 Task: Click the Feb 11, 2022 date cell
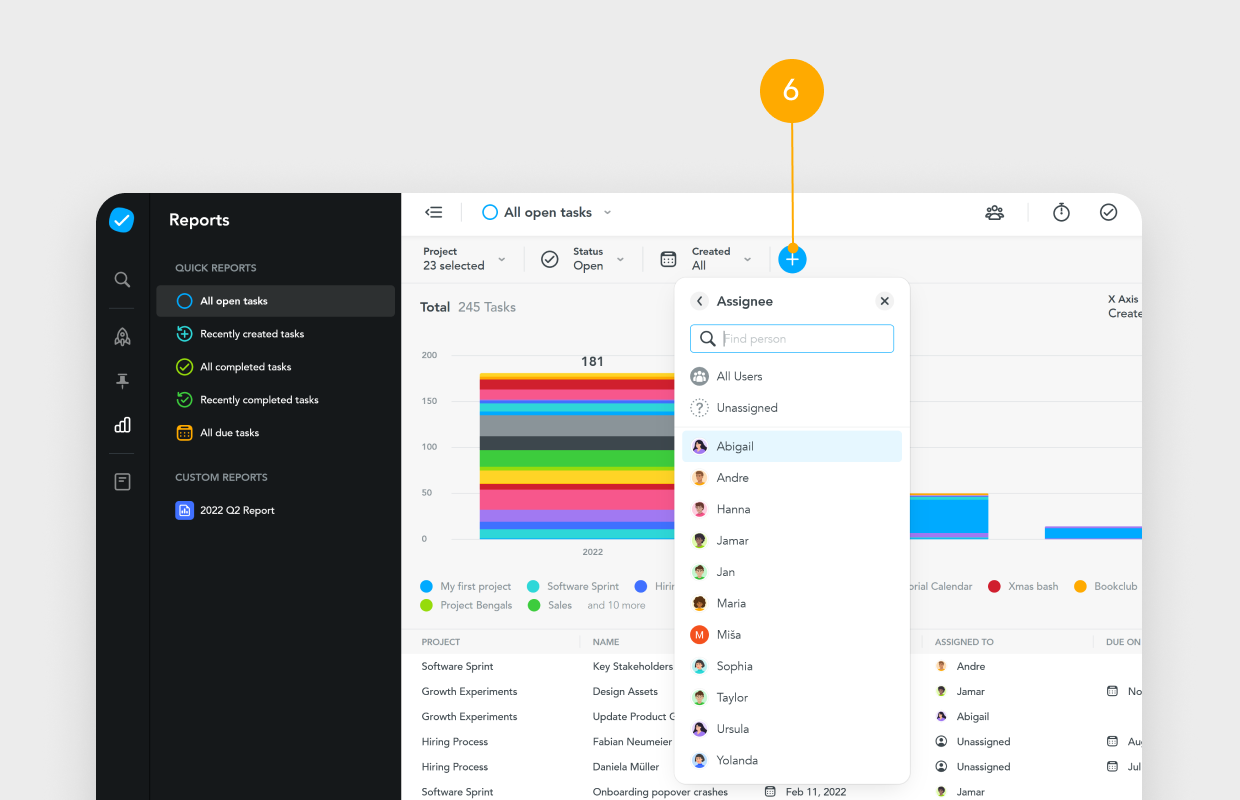(x=805, y=792)
